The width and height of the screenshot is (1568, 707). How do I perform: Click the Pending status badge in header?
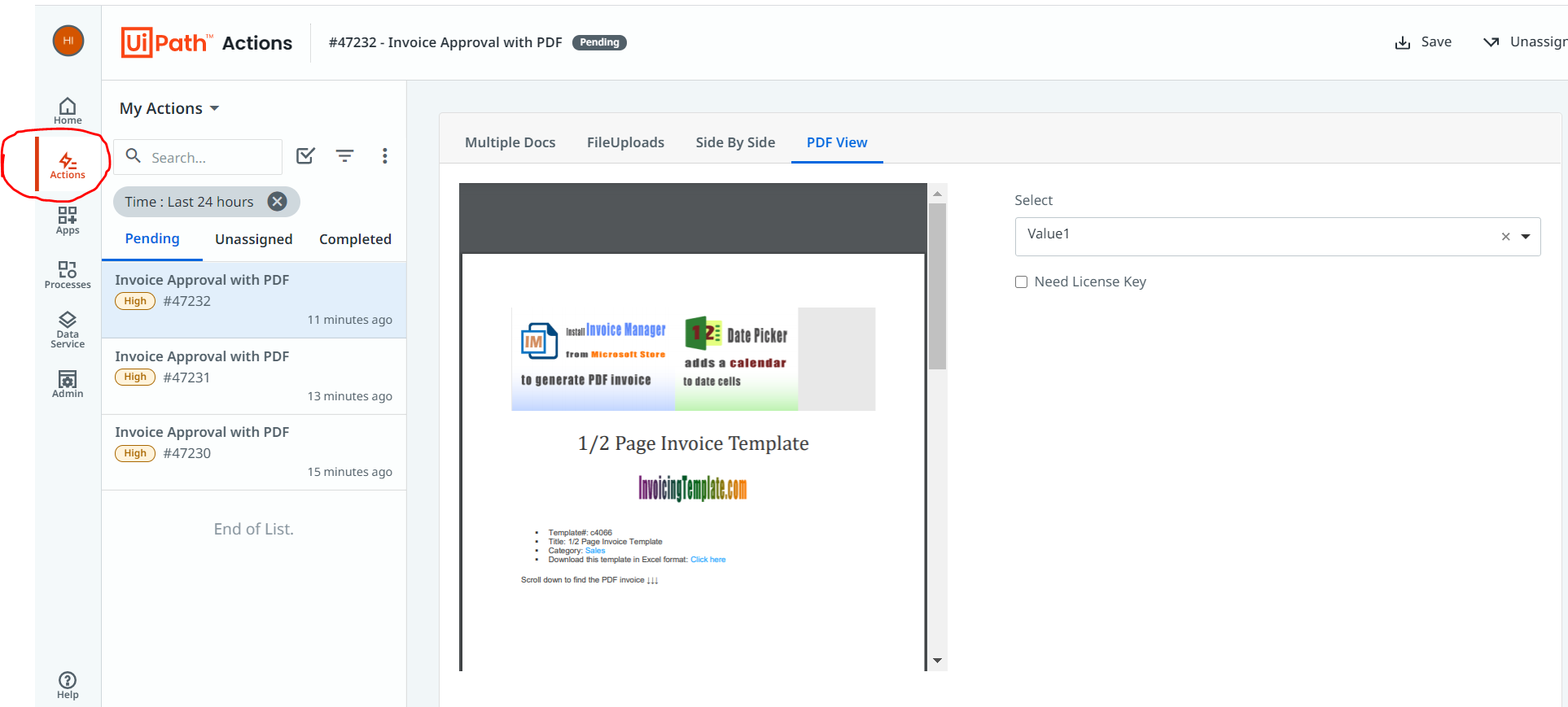599,42
